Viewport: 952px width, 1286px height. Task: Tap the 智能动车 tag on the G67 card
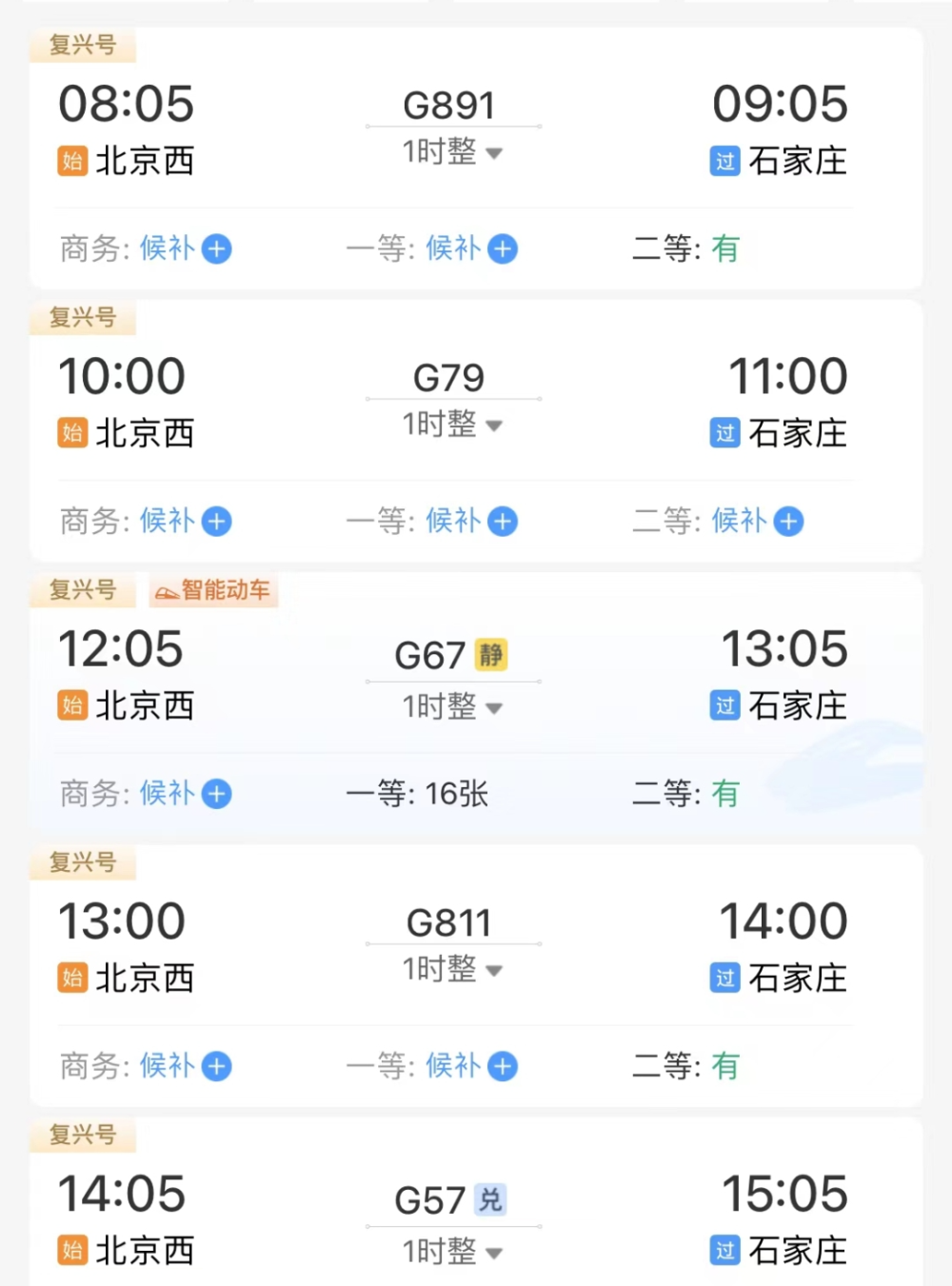[x=214, y=591]
